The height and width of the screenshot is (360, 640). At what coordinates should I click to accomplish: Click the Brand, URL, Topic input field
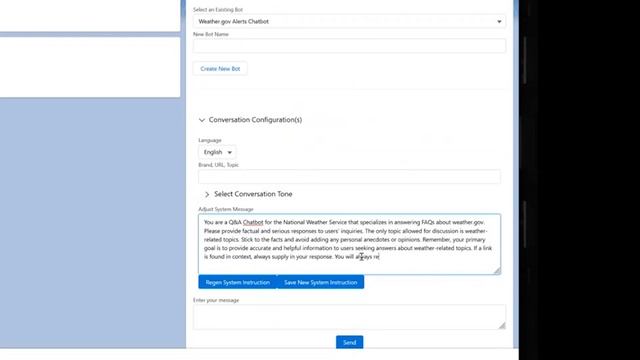pos(349,177)
